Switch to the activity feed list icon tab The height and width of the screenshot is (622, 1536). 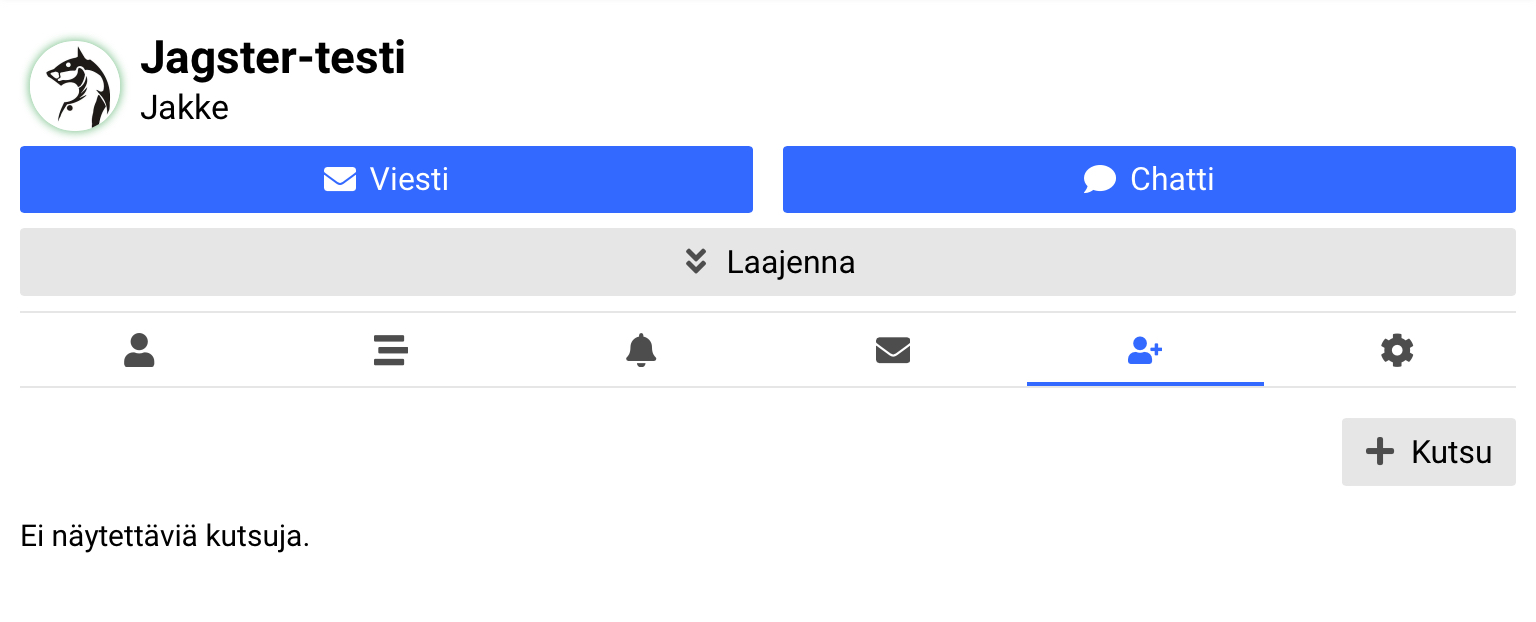pos(390,350)
